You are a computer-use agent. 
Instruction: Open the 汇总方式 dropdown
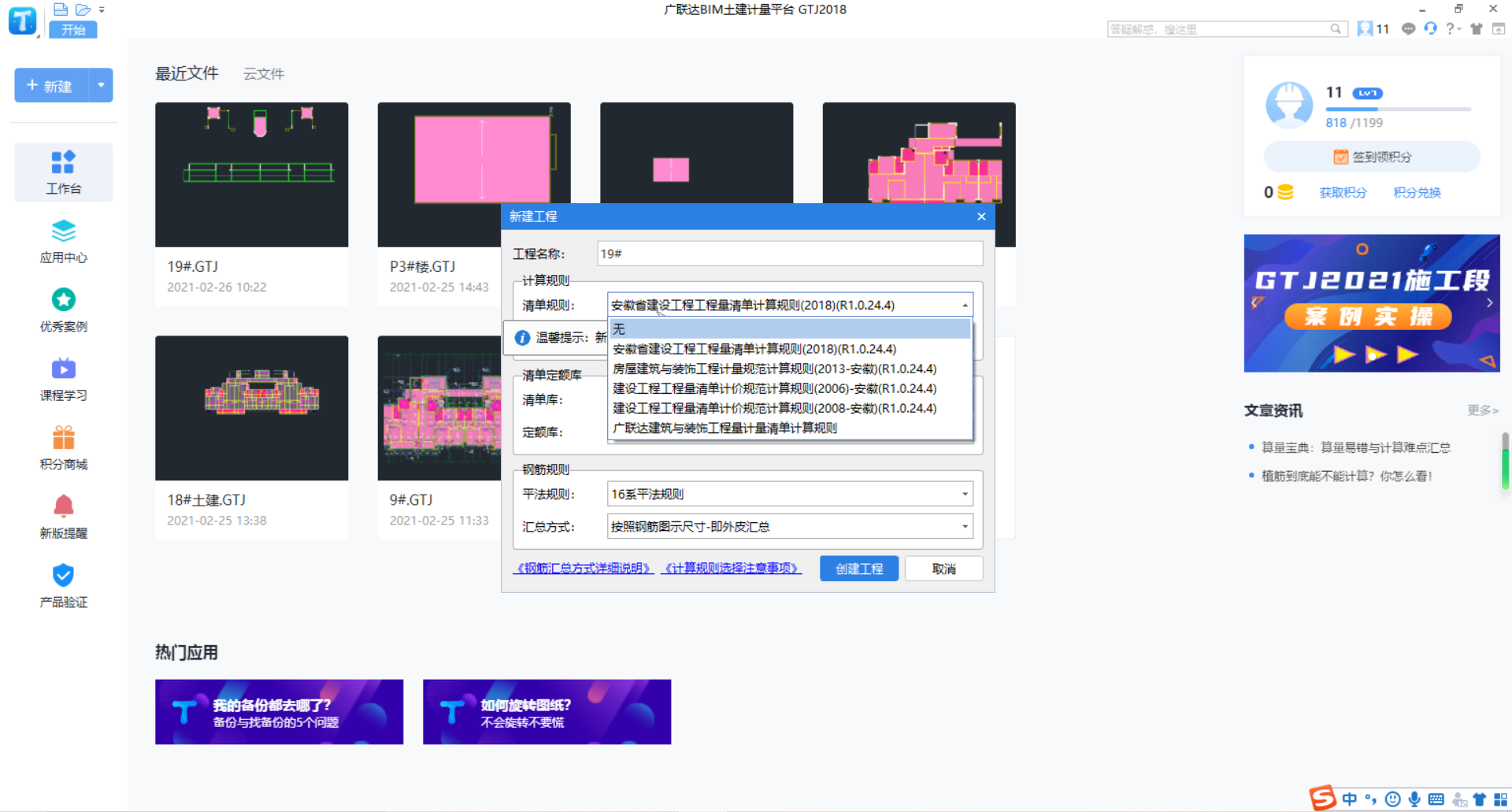point(965,526)
